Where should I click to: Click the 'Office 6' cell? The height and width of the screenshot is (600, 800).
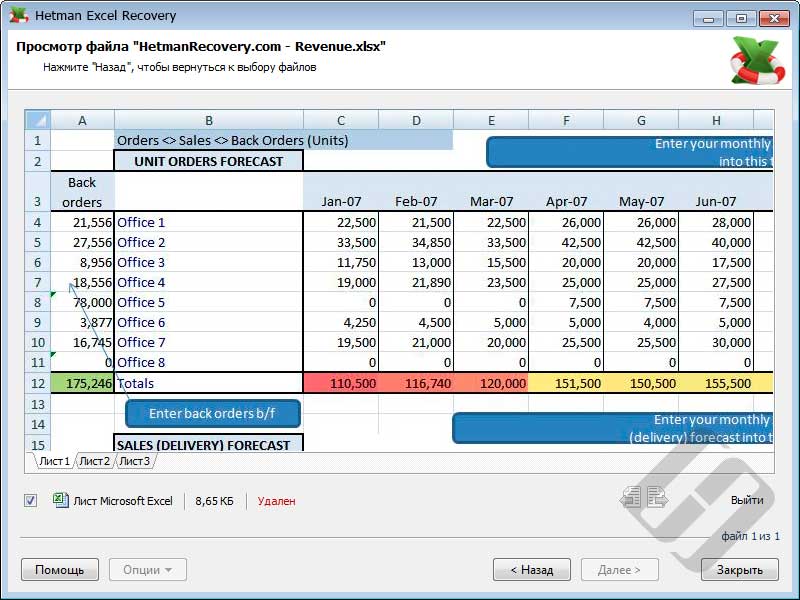click(x=209, y=322)
